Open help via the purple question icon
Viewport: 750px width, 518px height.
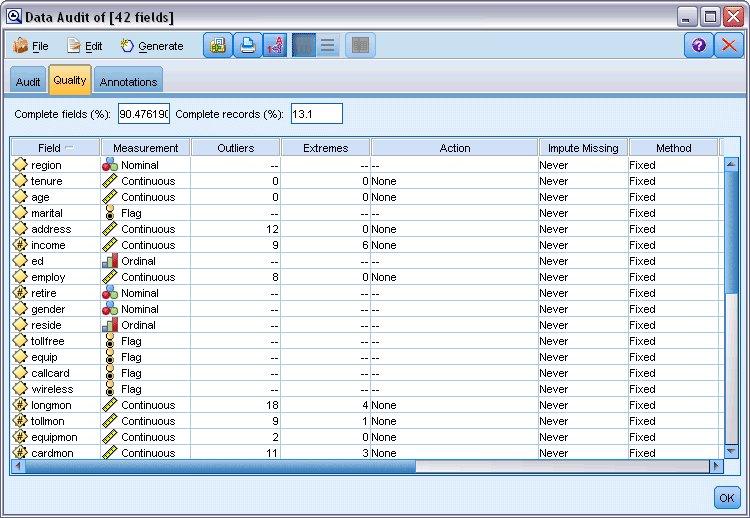click(699, 45)
